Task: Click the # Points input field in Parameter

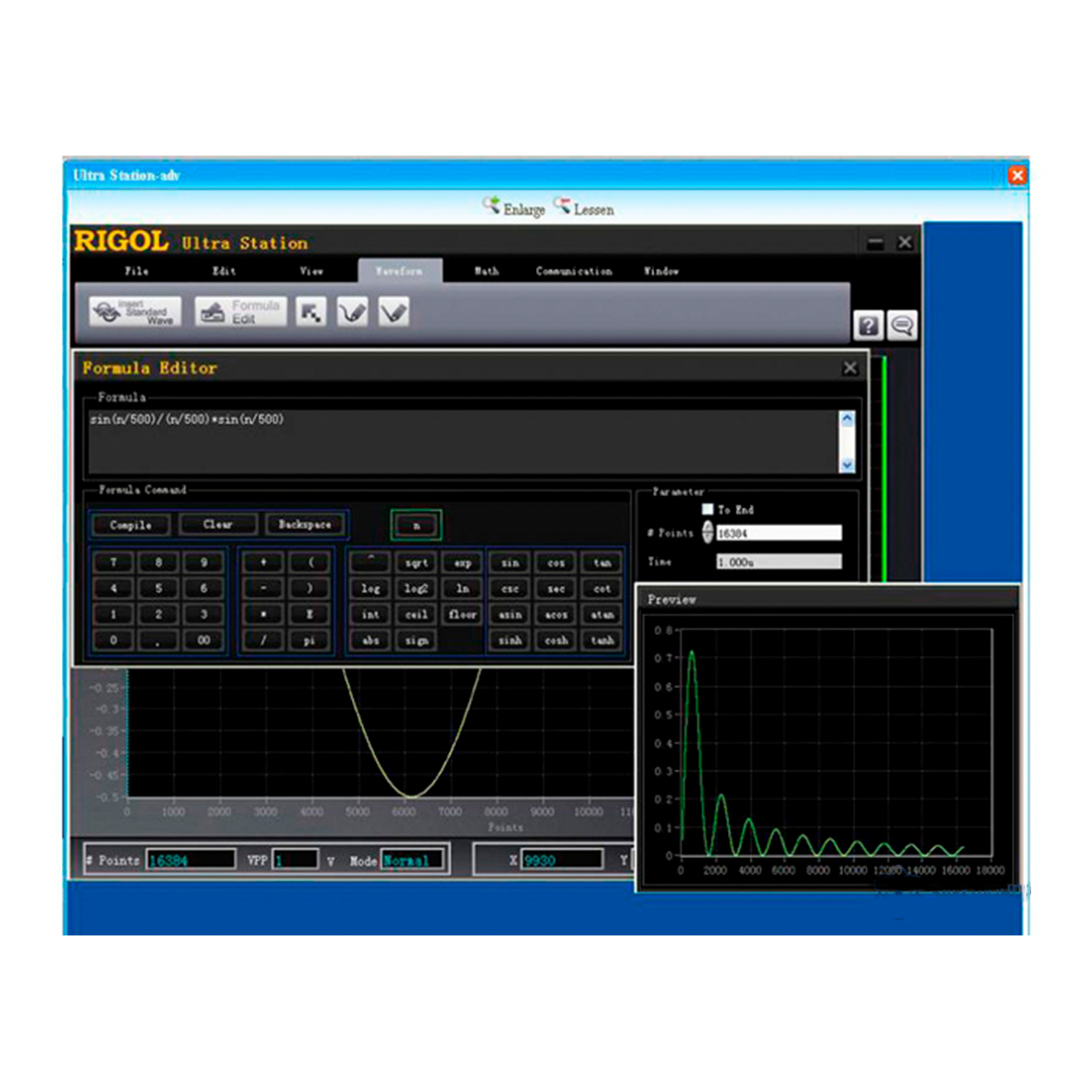Action: (778, 533)
